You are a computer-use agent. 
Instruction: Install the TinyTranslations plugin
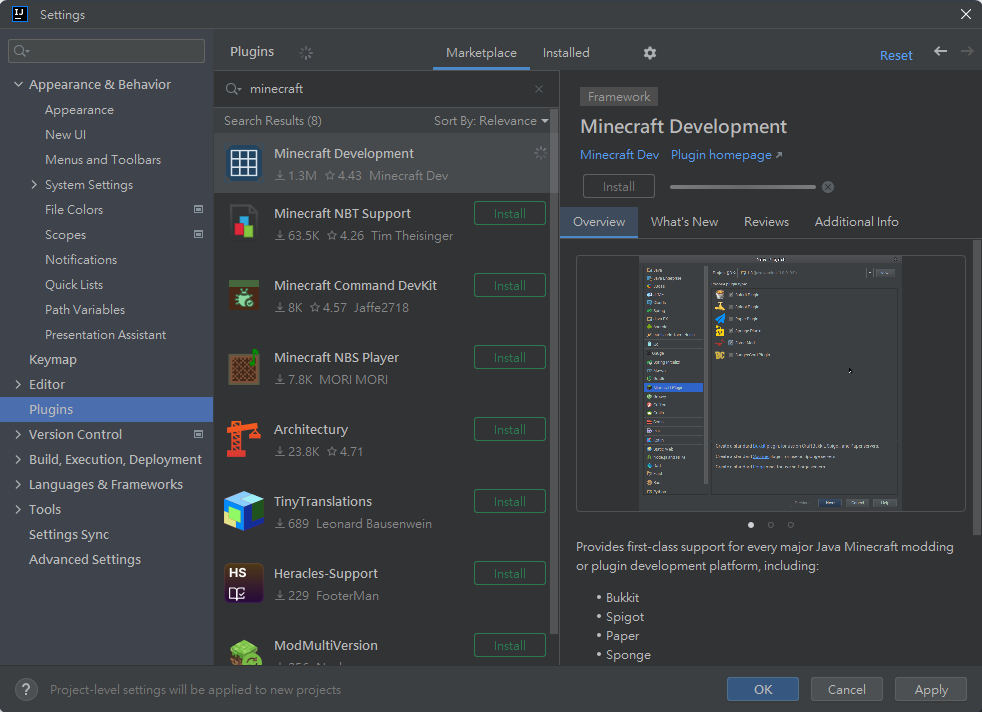point(510,502)
